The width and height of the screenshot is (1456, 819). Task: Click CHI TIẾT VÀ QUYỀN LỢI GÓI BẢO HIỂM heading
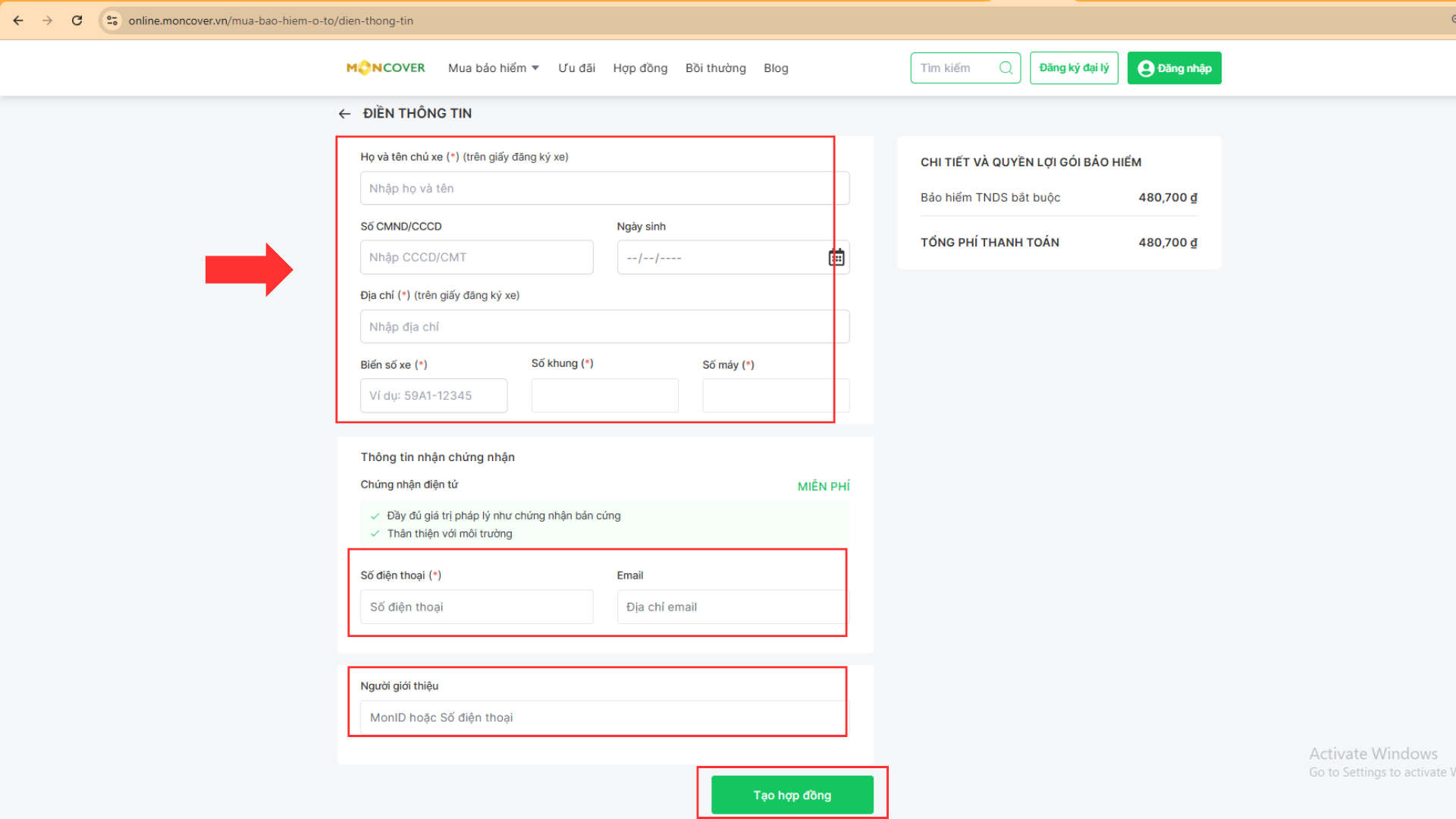[1031, 162]
